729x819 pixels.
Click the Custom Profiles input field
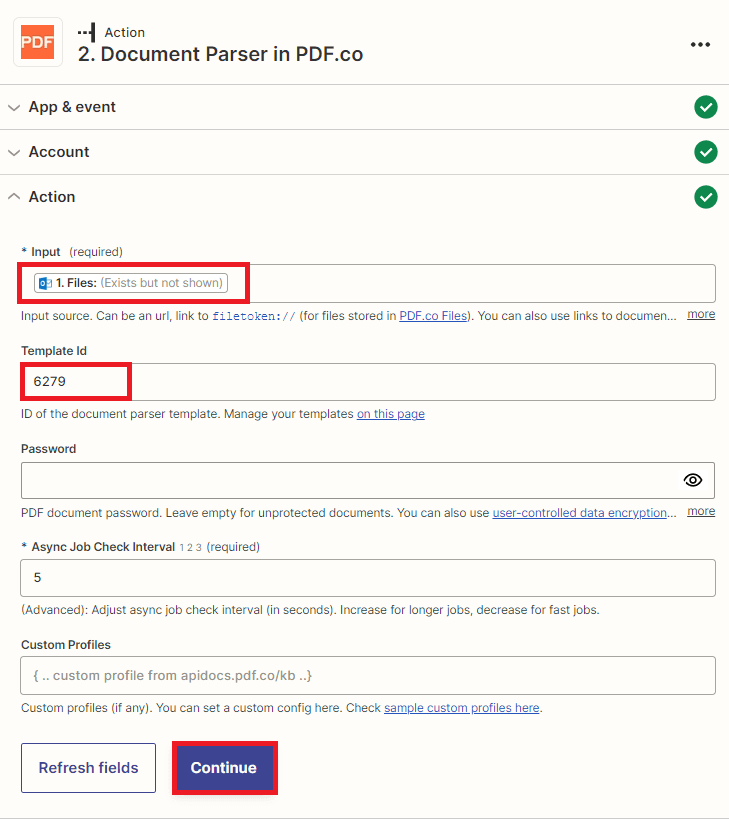tap(367, 675)
